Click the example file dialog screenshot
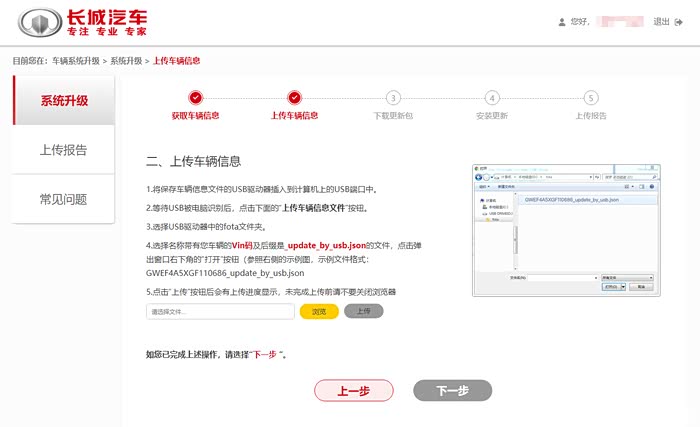Screen dimensions: 700x427 pos(566,230)
